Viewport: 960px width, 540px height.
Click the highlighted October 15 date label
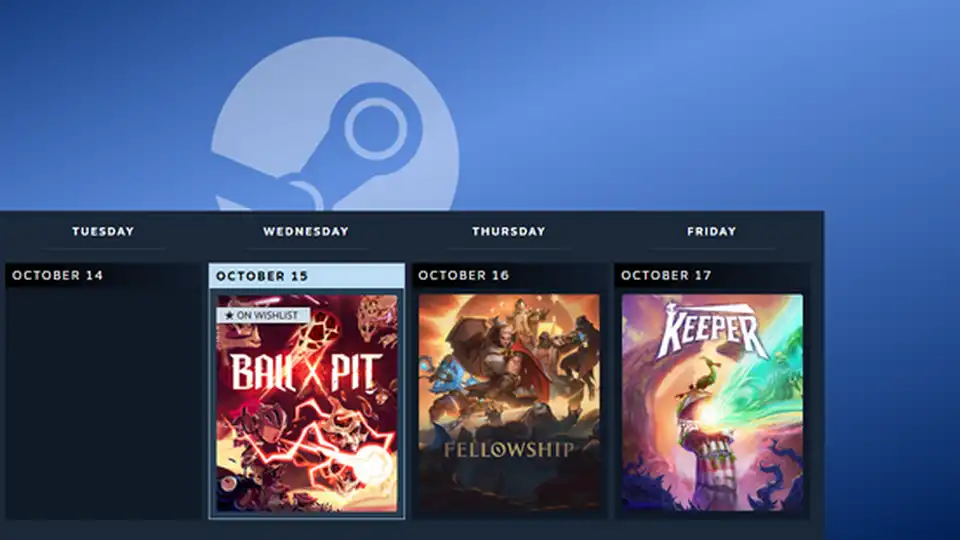coord(262,276)
